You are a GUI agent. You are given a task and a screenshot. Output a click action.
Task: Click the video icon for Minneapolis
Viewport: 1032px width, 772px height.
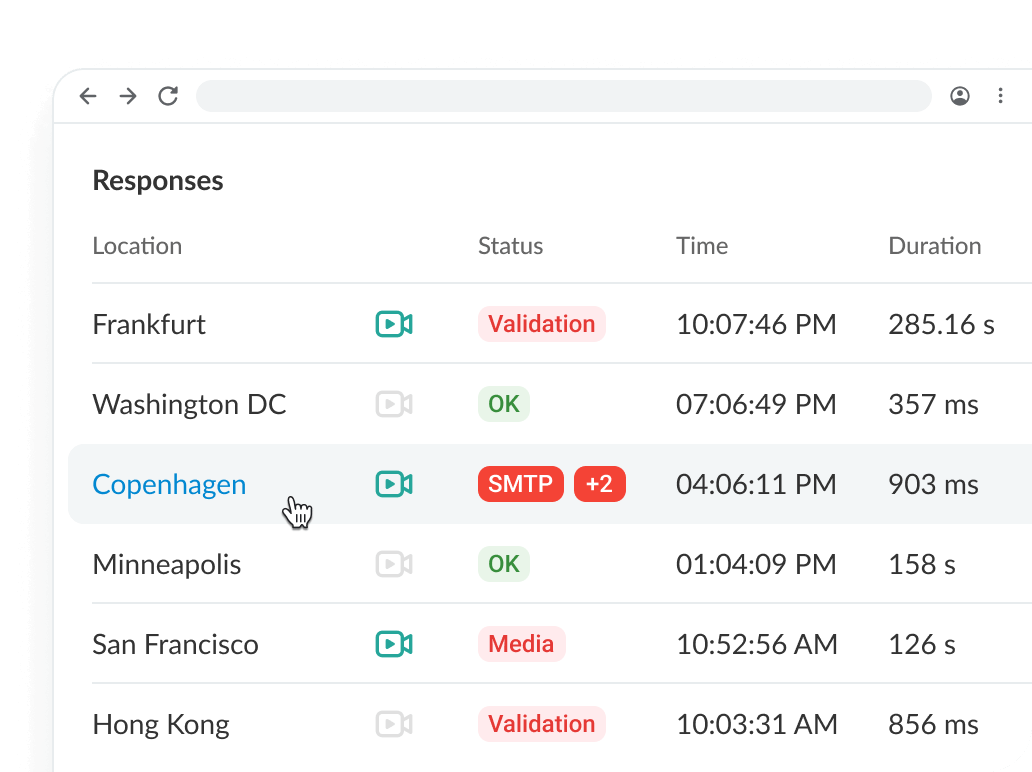pyautogui.click(x=394, y=564)
